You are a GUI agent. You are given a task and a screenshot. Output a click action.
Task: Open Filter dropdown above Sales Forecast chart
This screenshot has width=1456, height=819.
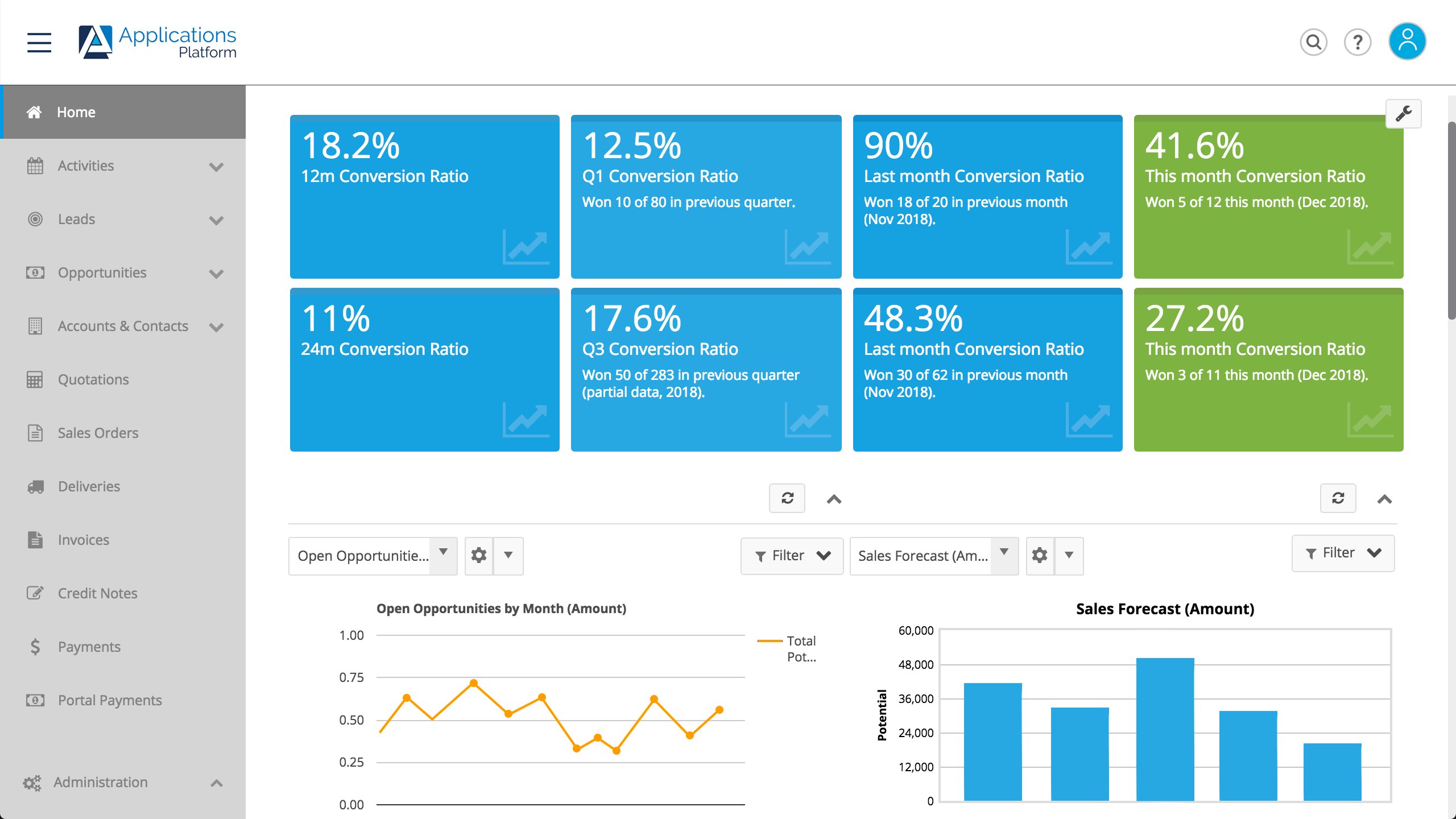(1342, 553)
